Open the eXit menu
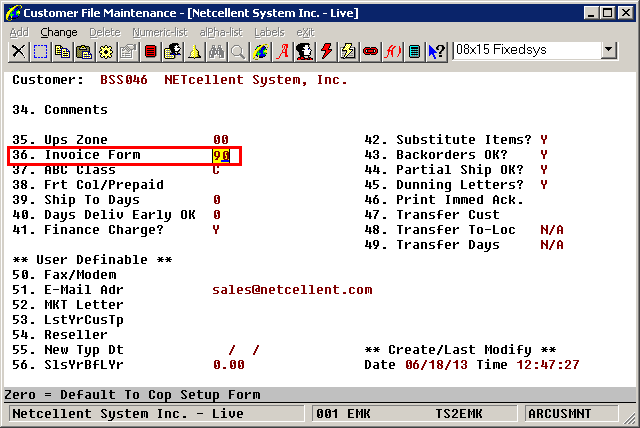640x428 pixels. click(x=305, y=32)
